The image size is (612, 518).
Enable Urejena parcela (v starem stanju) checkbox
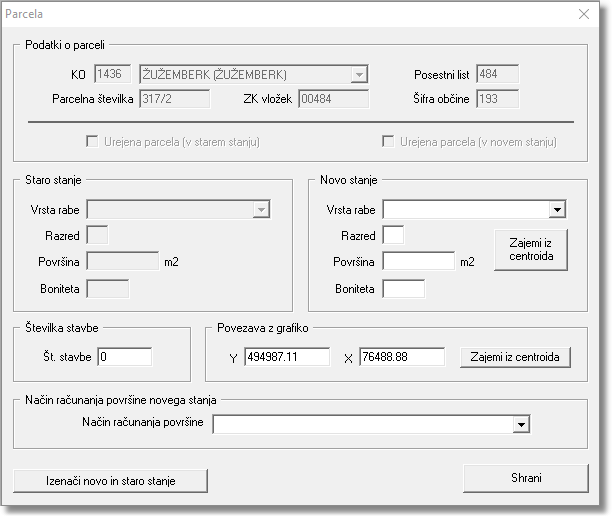94,142
